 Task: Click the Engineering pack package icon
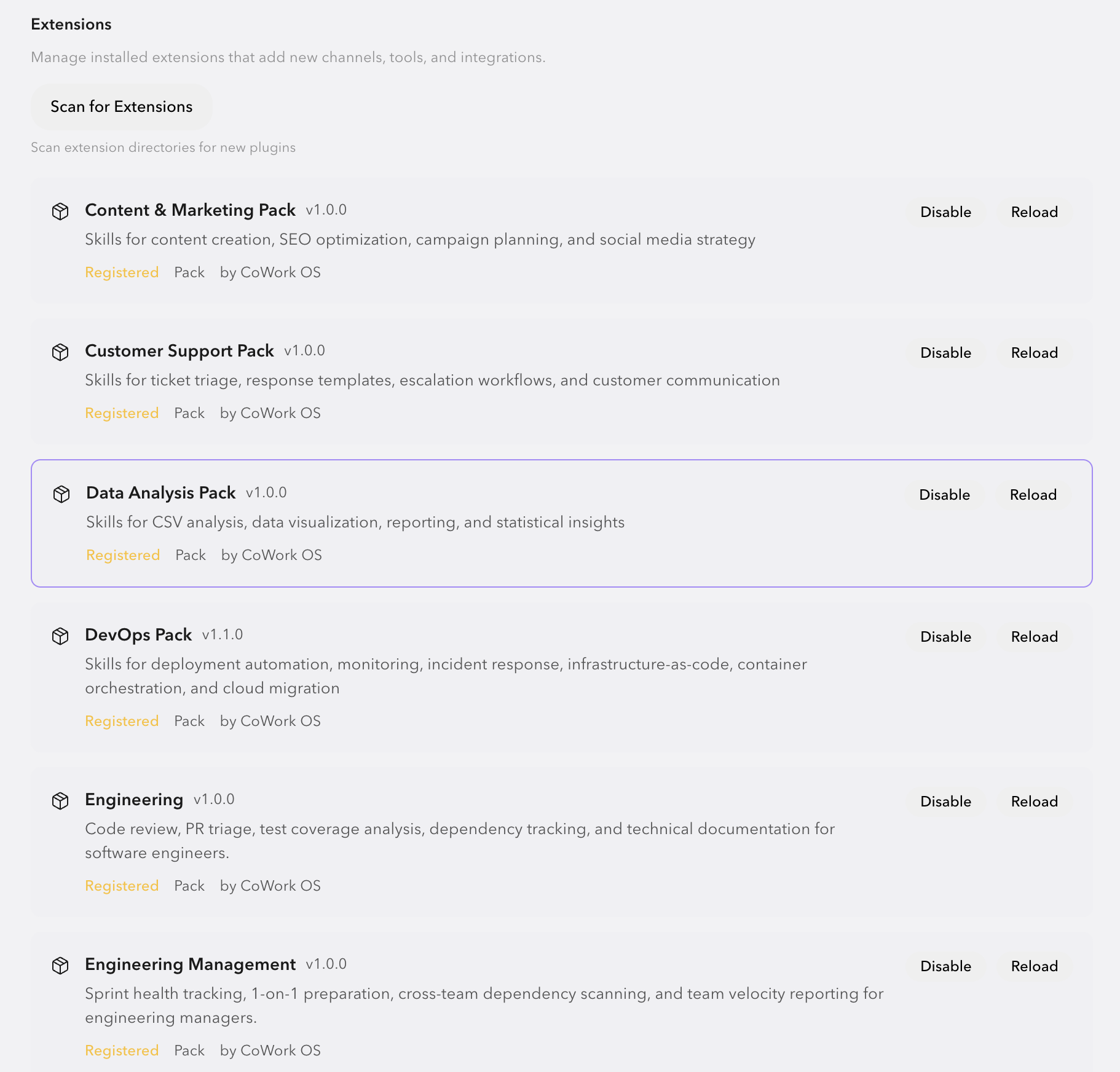[61, 800]
